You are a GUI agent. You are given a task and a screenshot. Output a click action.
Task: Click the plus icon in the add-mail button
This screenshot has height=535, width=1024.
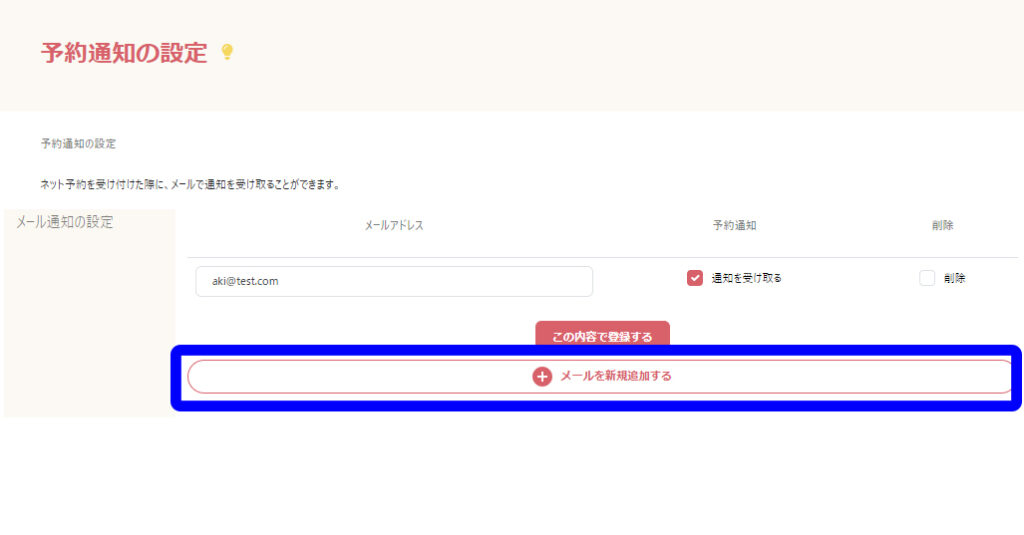point(542,377)
